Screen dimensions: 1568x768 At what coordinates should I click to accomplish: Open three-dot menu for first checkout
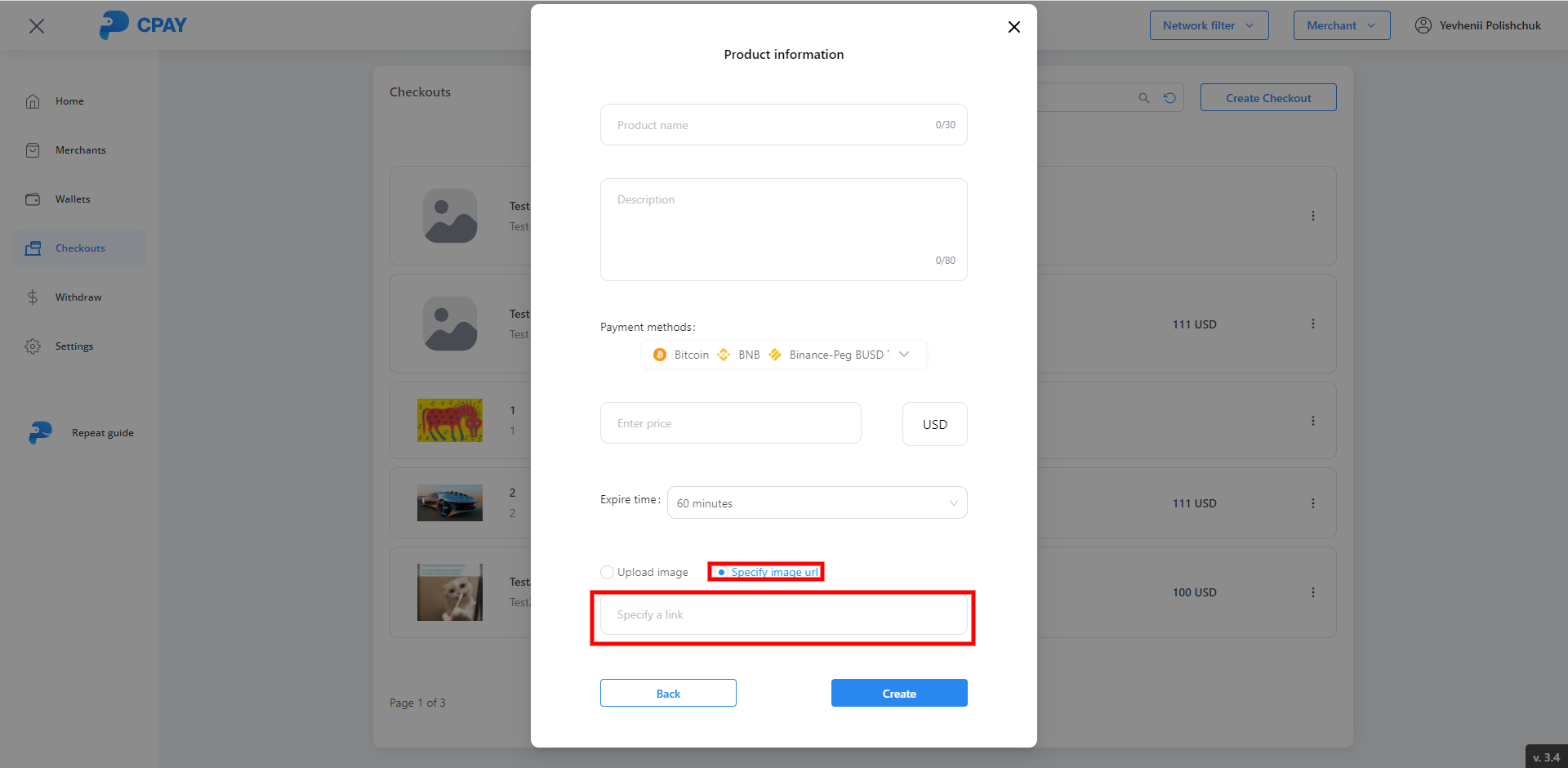1312,216
